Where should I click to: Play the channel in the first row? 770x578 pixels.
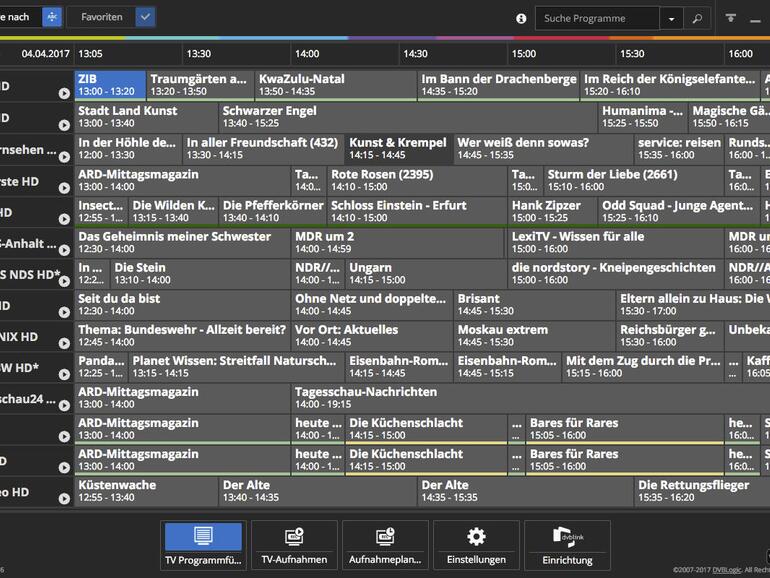[x=64, y=94]
